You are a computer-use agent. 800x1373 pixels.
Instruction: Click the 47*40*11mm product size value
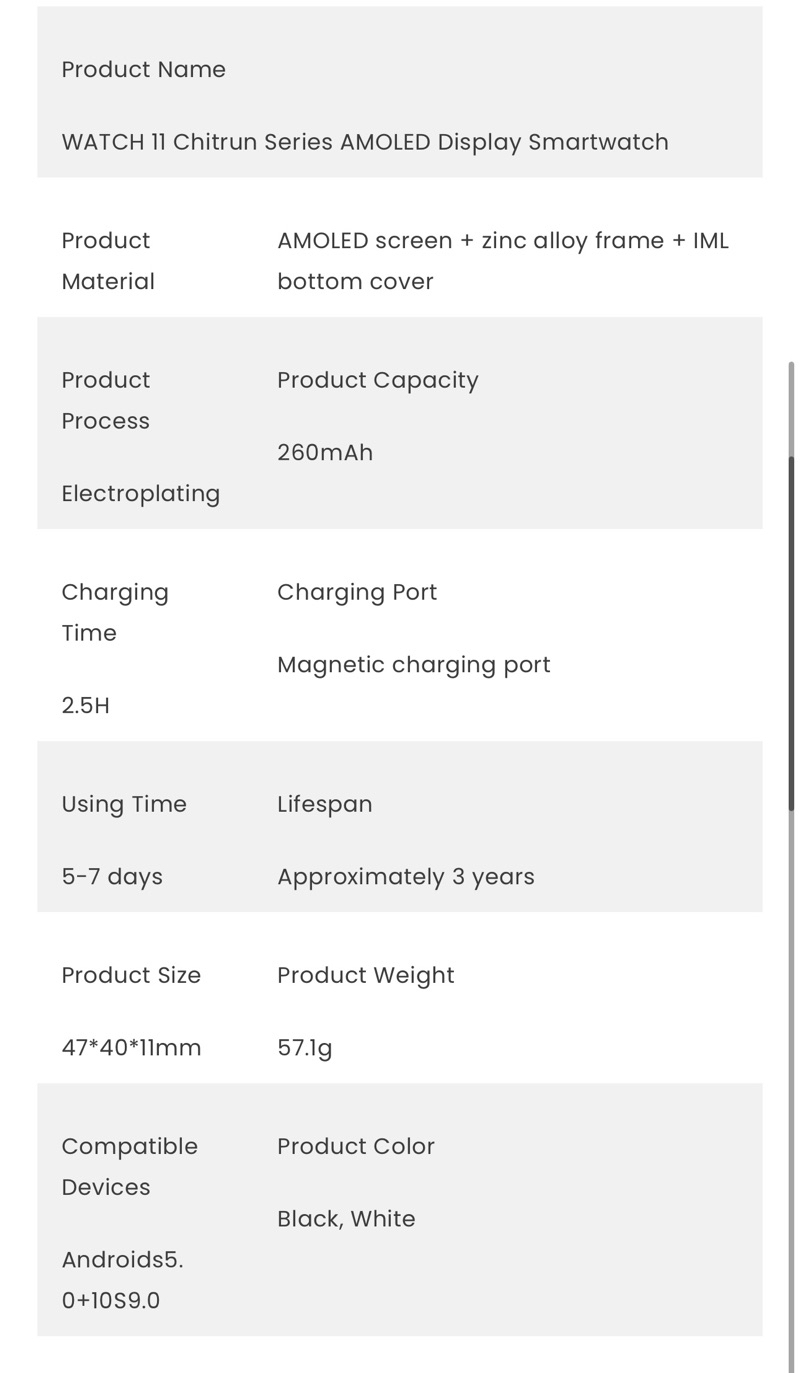pyautogui.click(x=131, y=1048)
